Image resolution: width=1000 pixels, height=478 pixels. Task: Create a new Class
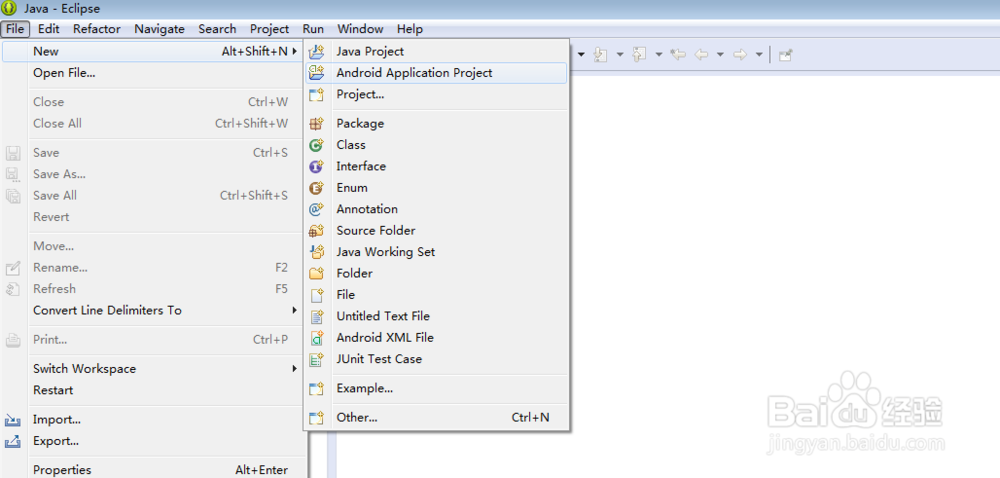tap(351, 145)
